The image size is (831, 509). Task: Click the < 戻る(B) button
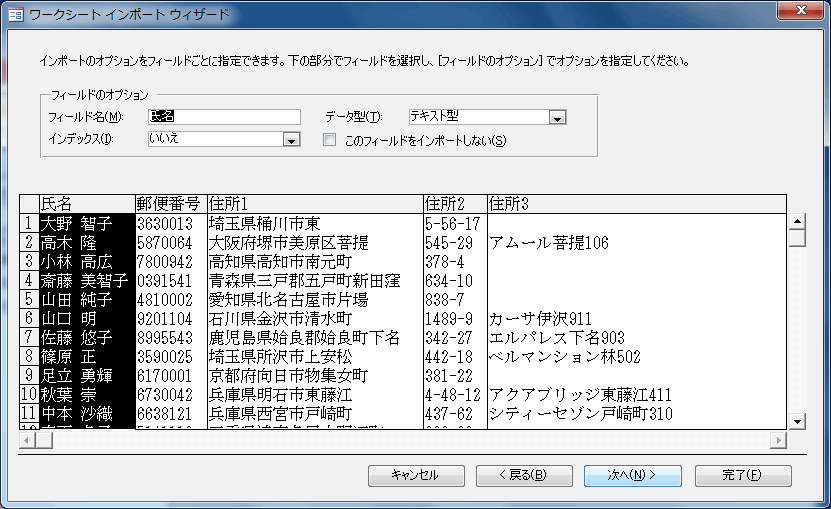(x=524, y=476)
